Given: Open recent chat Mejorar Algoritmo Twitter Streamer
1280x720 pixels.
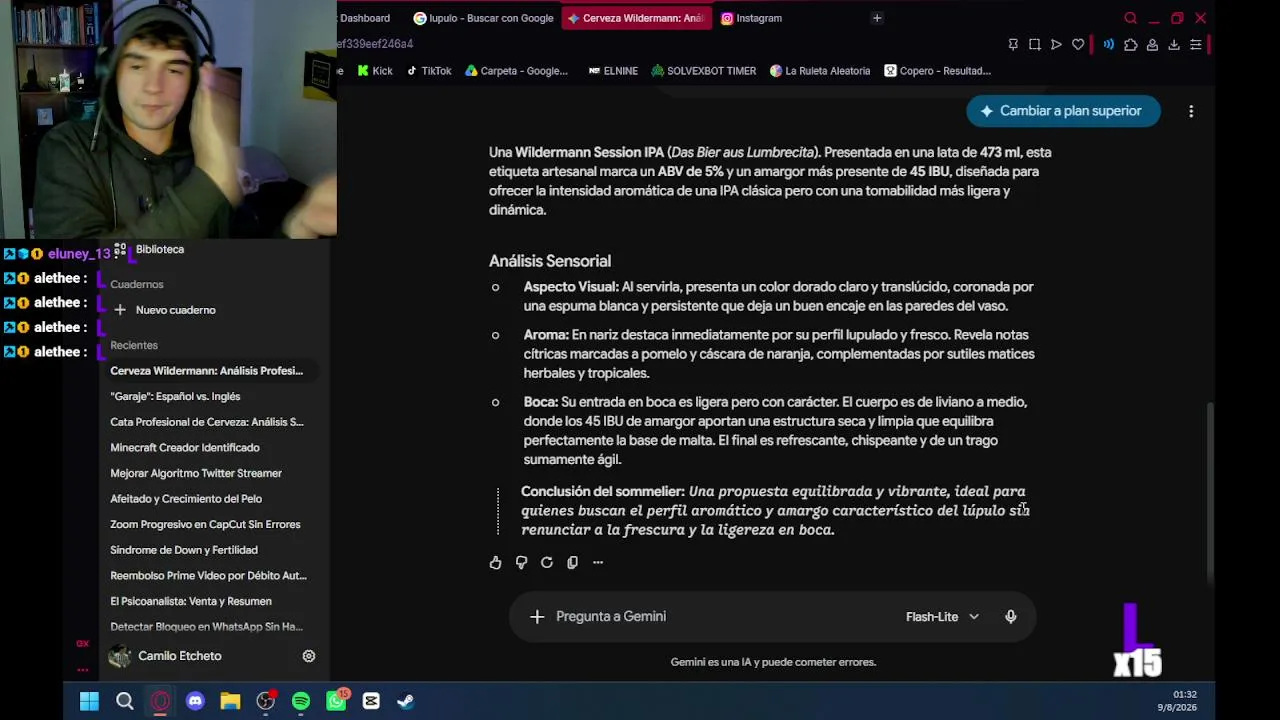Looking at the screenshot, I should (196, 473).
